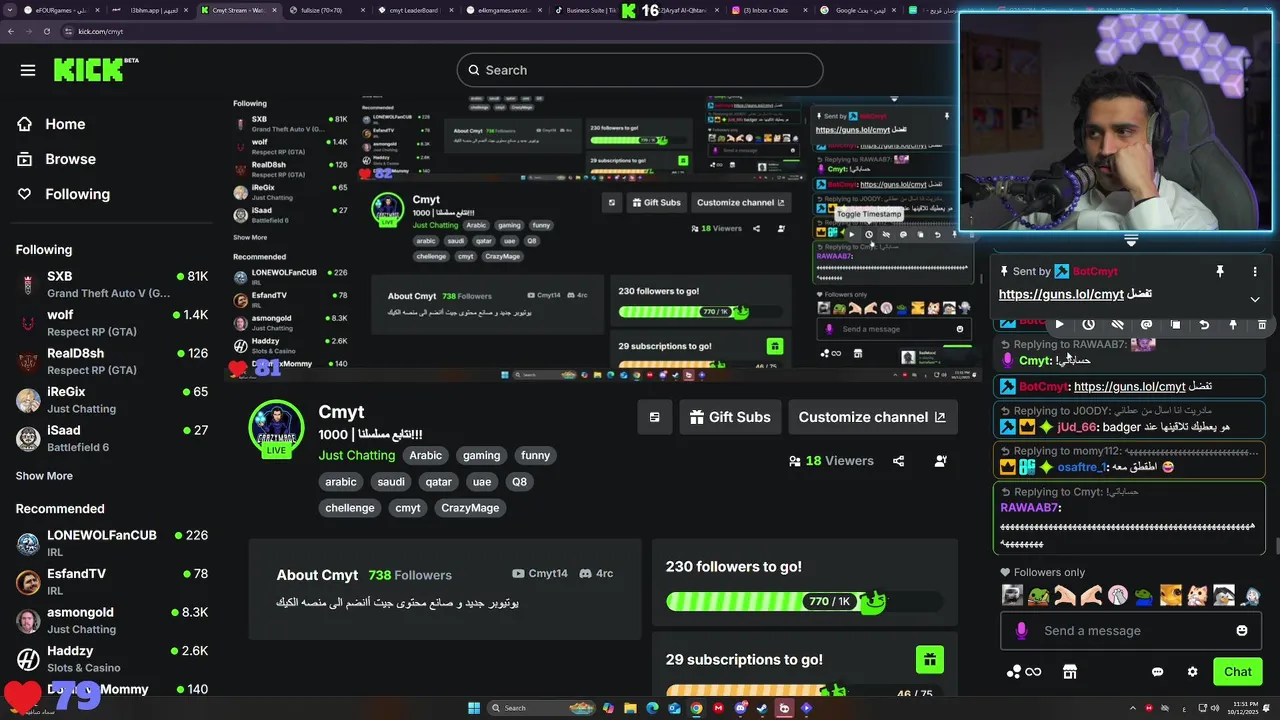This screenshot has height=720, width=1280.
Task: Expand Show More under Following list
Action: 44,476
